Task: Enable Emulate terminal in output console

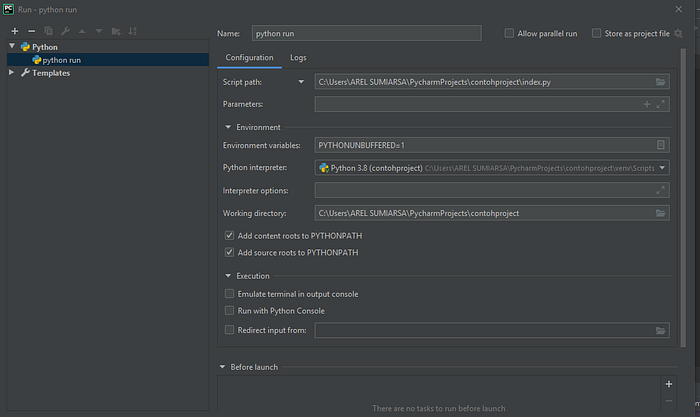Action: pos(229,294)
